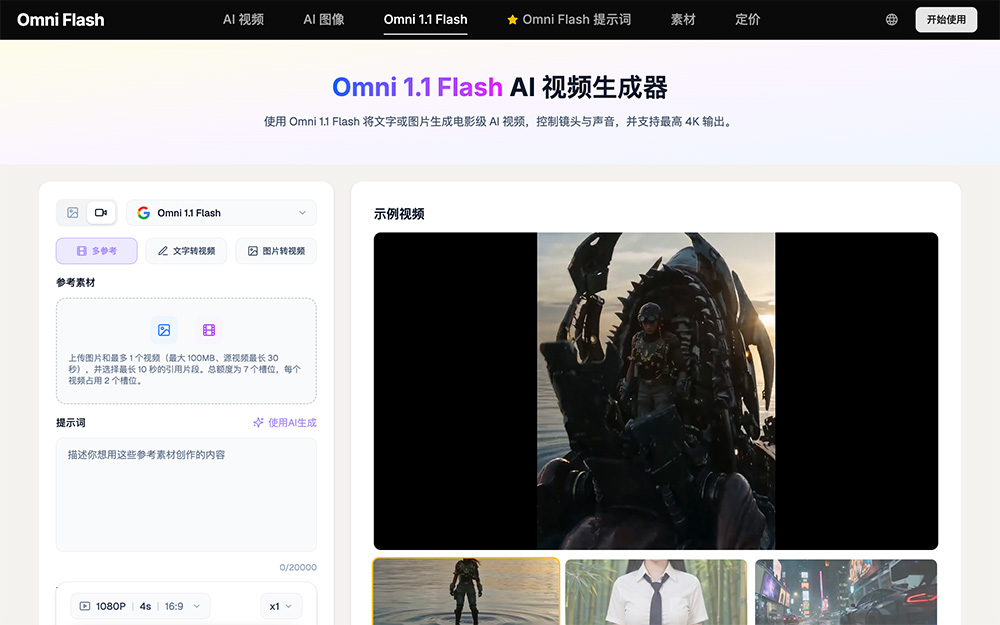1000x625 pixels.
Task: Click the 开始使用 button
Action: click(x=946, y=20)
